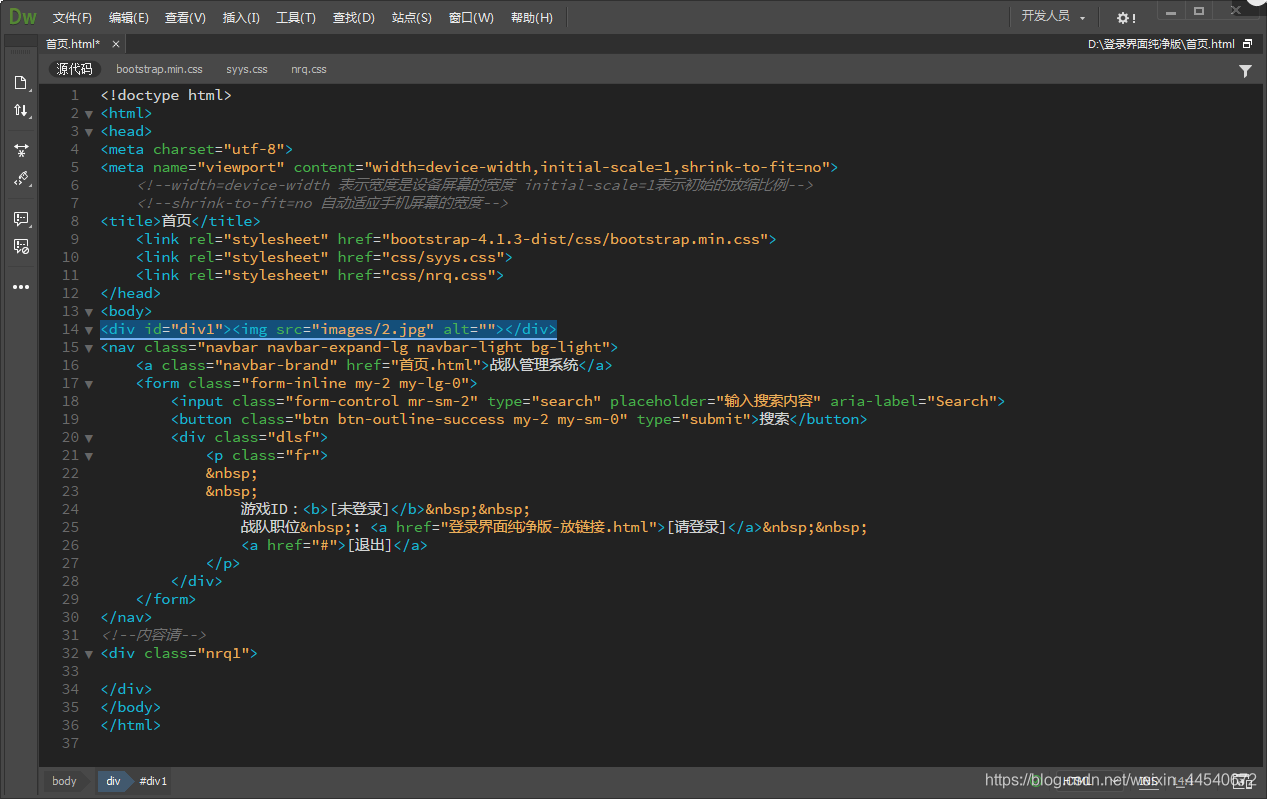Open the 开发人员 workspace dropdown
Viewport: 1267px width, 799px height.
tap(1053, 17)
